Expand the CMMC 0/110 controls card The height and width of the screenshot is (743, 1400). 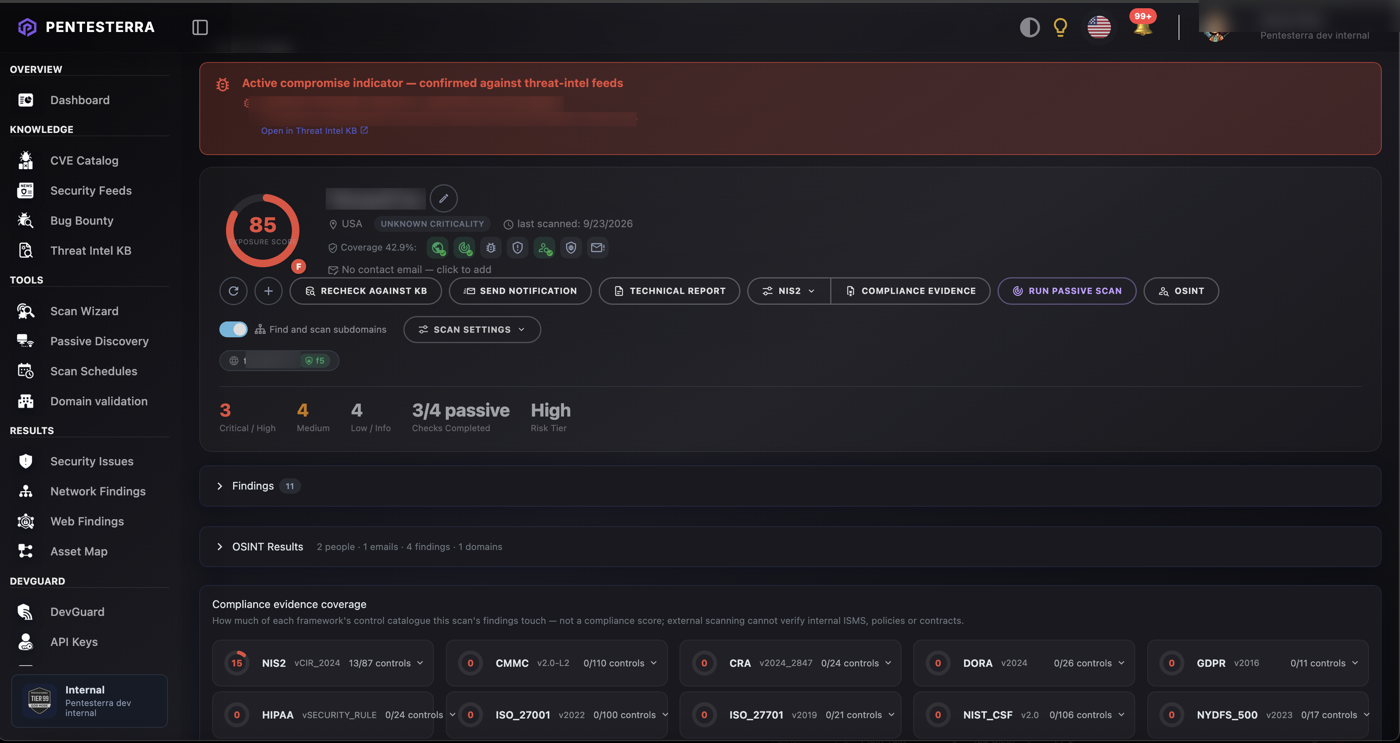[557, 663]
